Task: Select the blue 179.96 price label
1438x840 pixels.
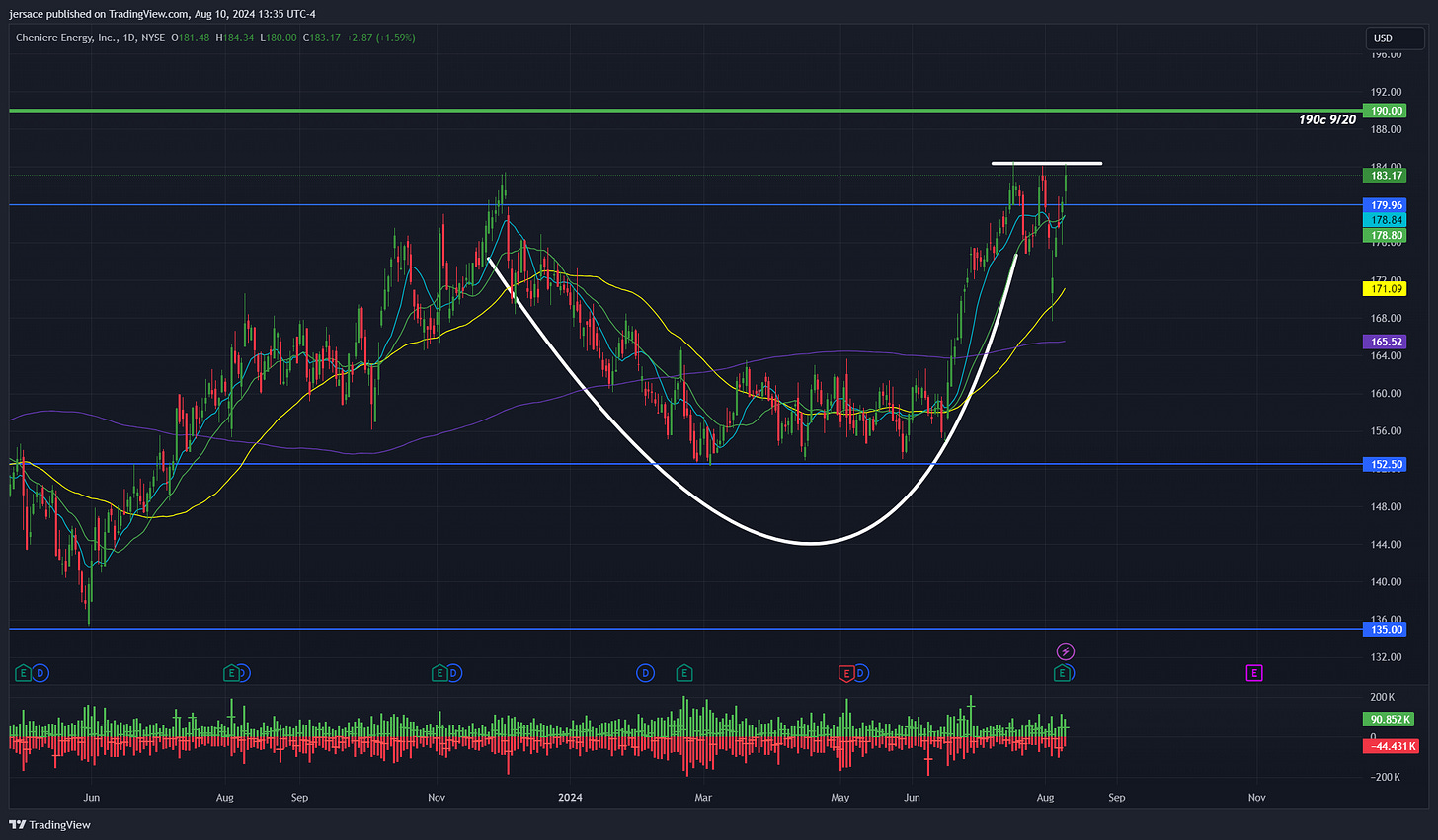Action: (1386, 205)
